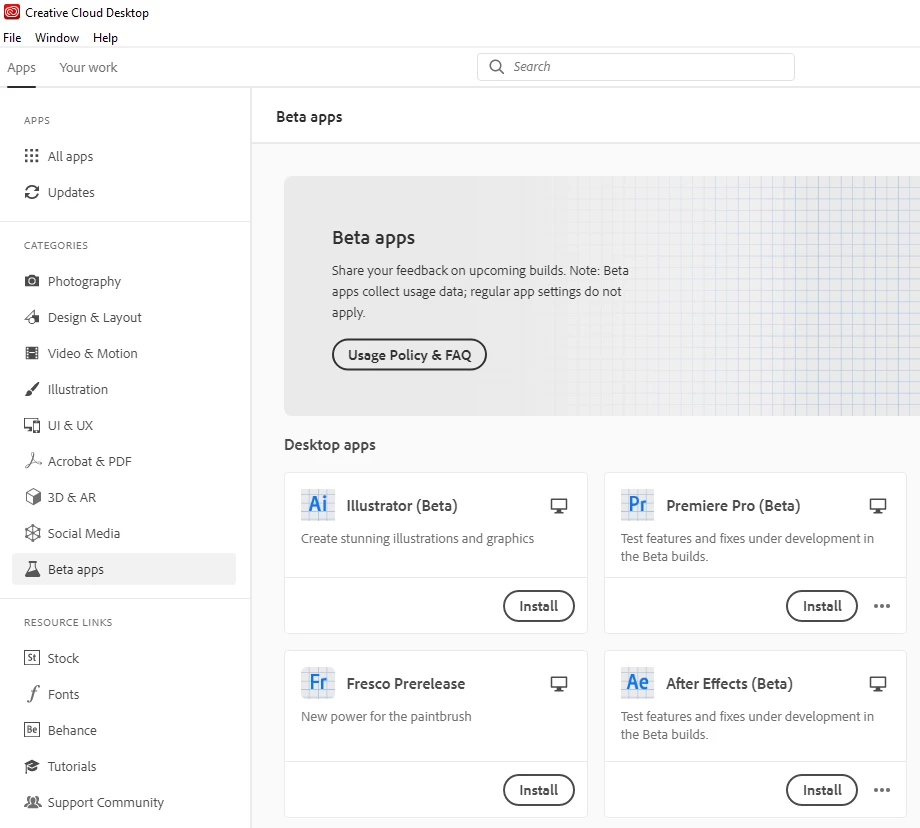The width and height of the screenshot is (920, 828).
Task: Click the Illustration brush icon
Action: (x=32, y=389)
